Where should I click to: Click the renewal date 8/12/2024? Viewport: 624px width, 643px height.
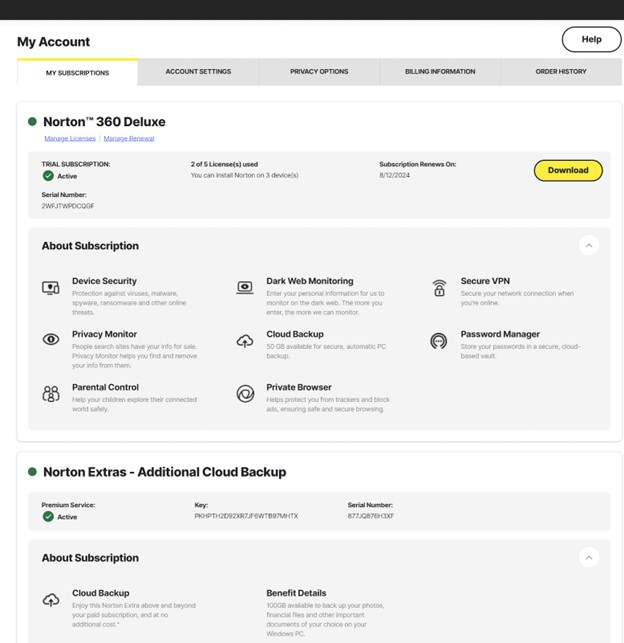(394, 175)
